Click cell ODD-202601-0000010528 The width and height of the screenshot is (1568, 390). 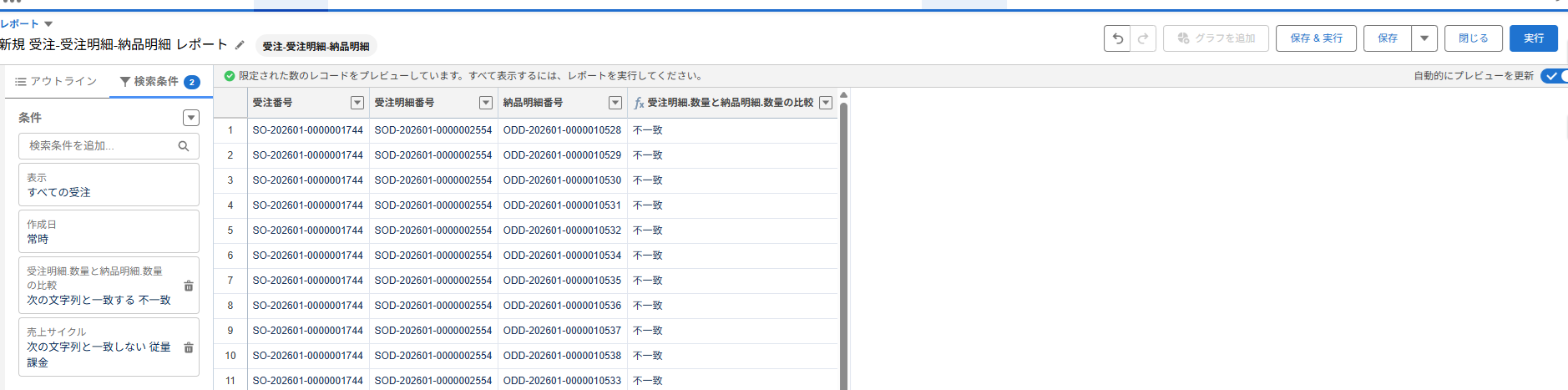[x=562, y=130]
